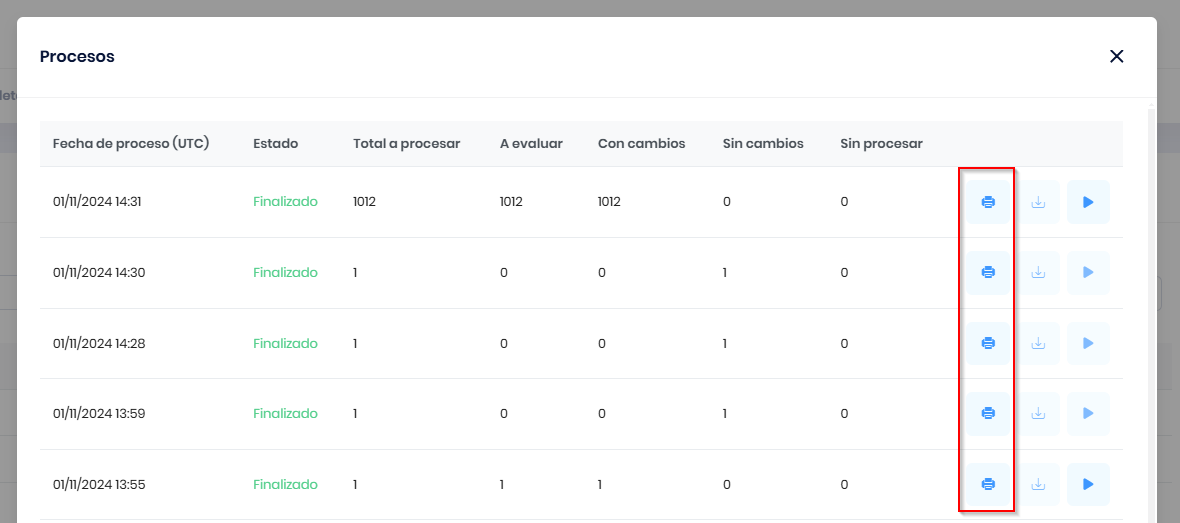Click play icon for 14:28 process
This screenshot has width=1180, height=523.
point(1088,343)
